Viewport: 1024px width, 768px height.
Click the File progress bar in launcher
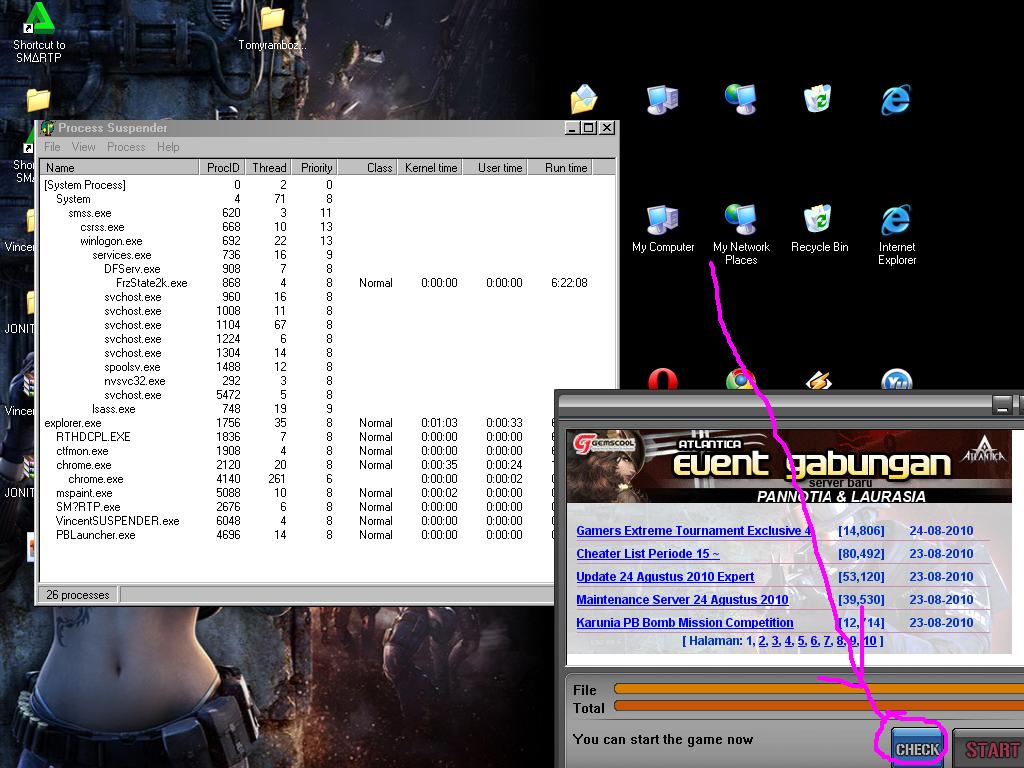coord(818,689)
